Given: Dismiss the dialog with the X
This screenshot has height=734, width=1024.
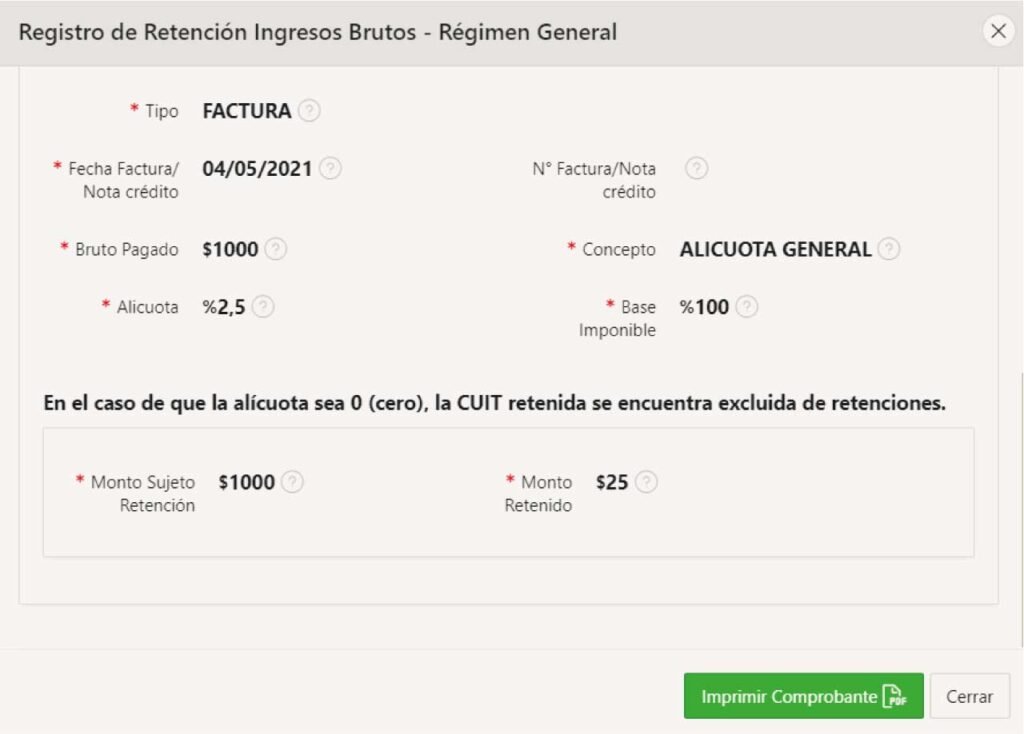Looking at the screenshot, I should (x=999, y=31).
